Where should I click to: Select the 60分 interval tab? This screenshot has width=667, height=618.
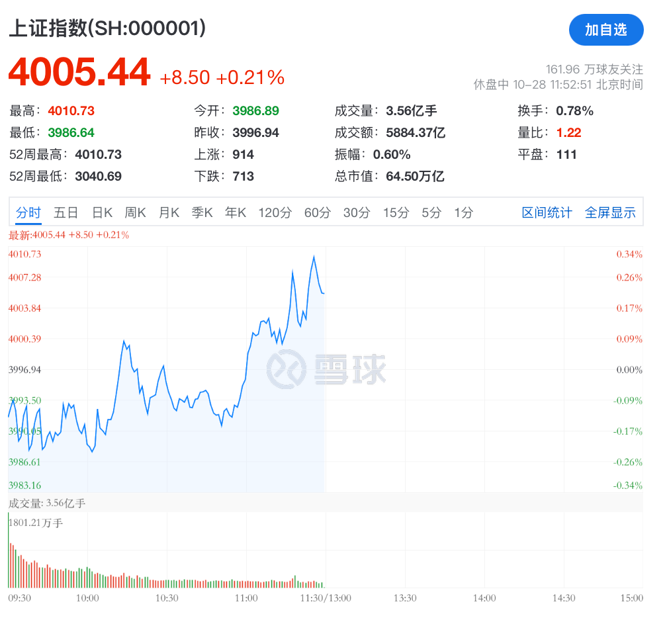click(317, 212)
